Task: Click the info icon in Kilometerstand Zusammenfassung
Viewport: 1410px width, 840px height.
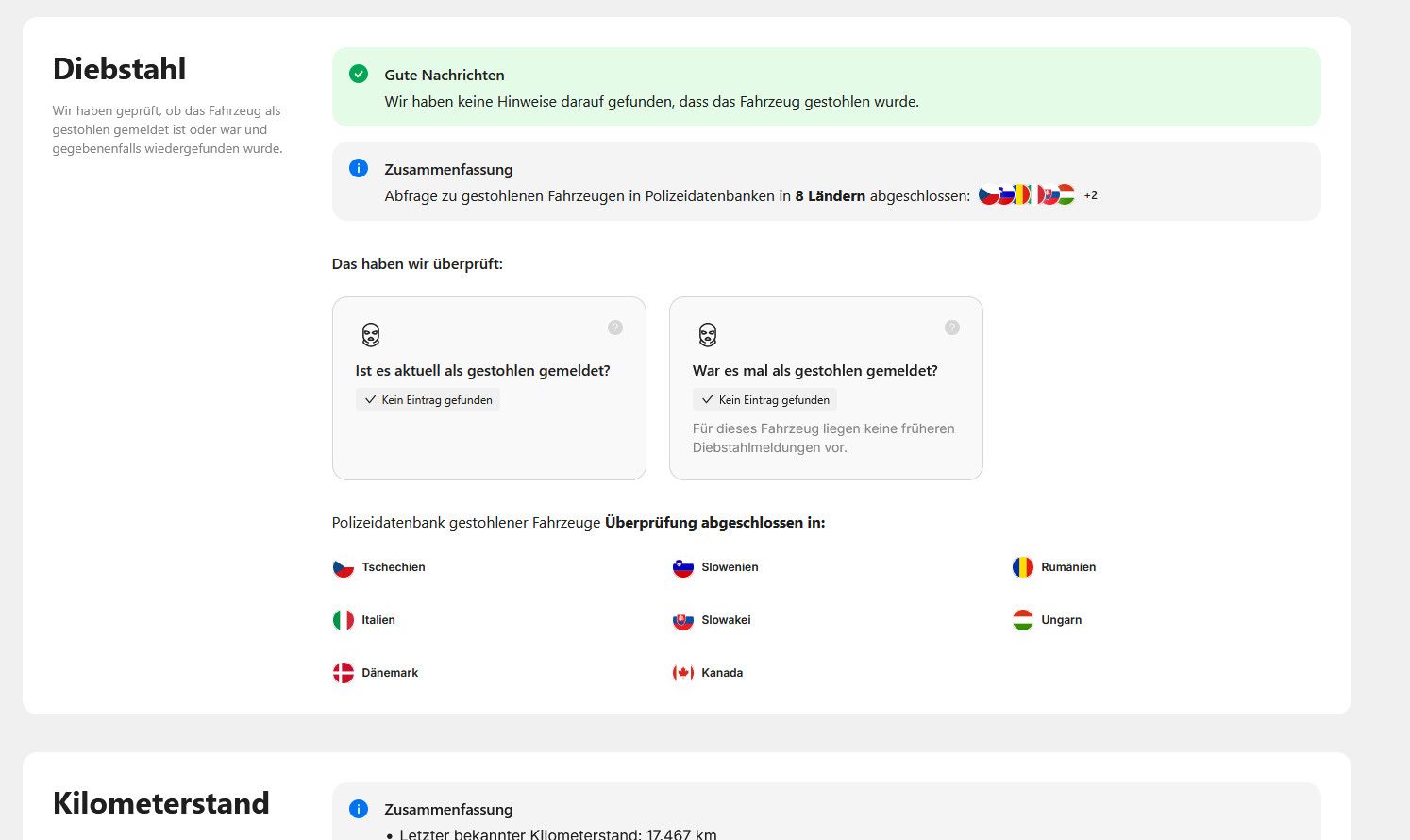Action: (359, 809)
